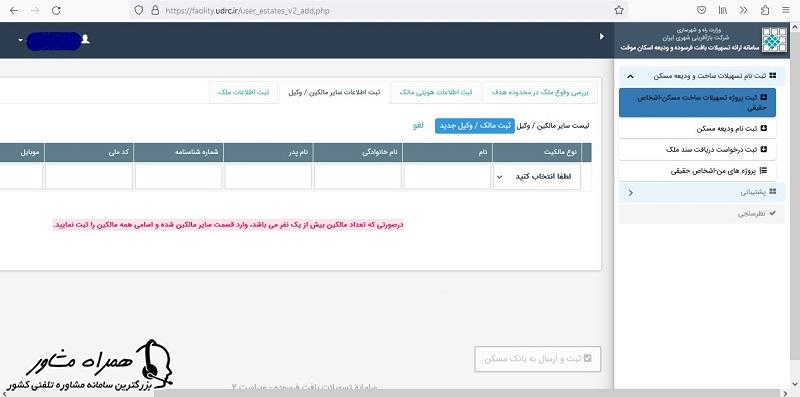Viewport: 800px width, 397px height.
Task: Click the کد ملی column header
Action: tap(89, 153)
